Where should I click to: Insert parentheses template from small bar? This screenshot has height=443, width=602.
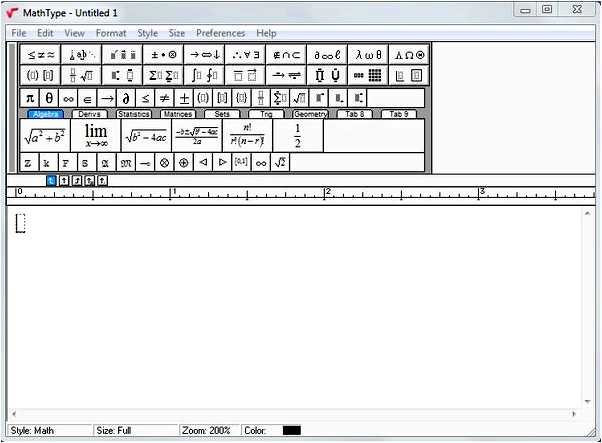(x=203, y=98)
